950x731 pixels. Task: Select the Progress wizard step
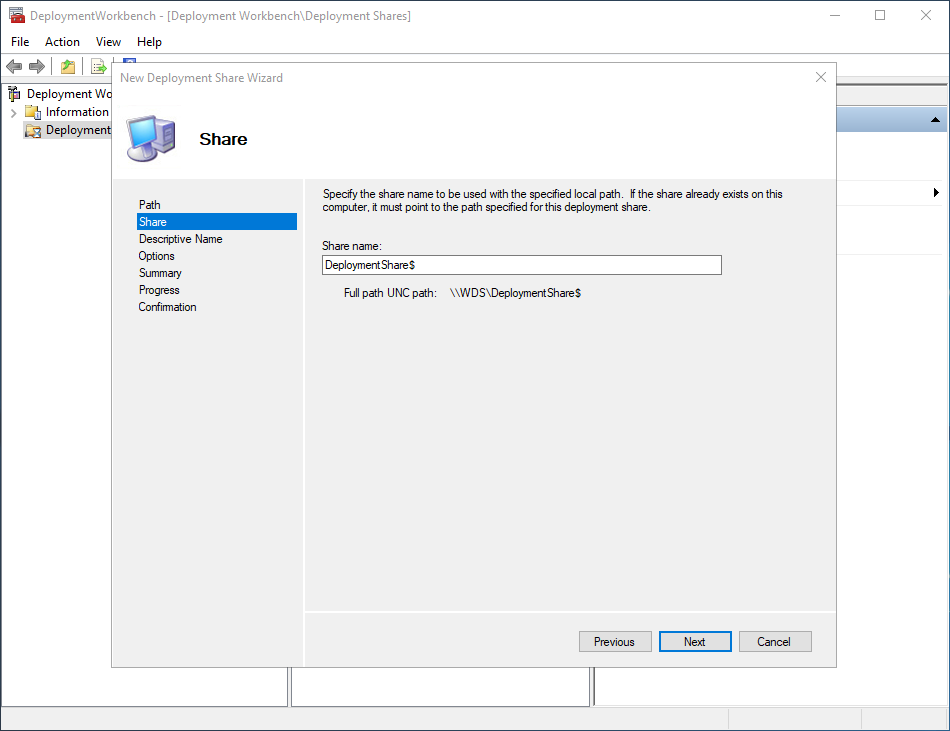click(x=159, y=289)
